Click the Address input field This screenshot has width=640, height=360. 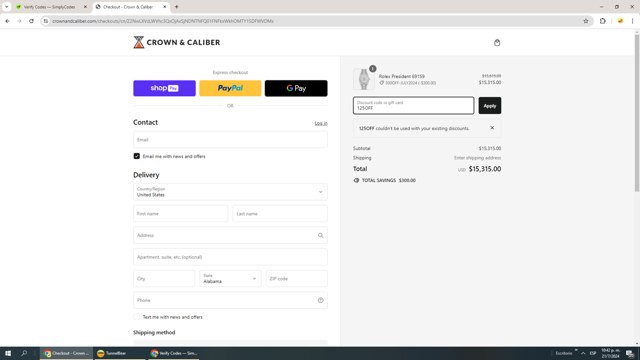[x=230, y=235]
